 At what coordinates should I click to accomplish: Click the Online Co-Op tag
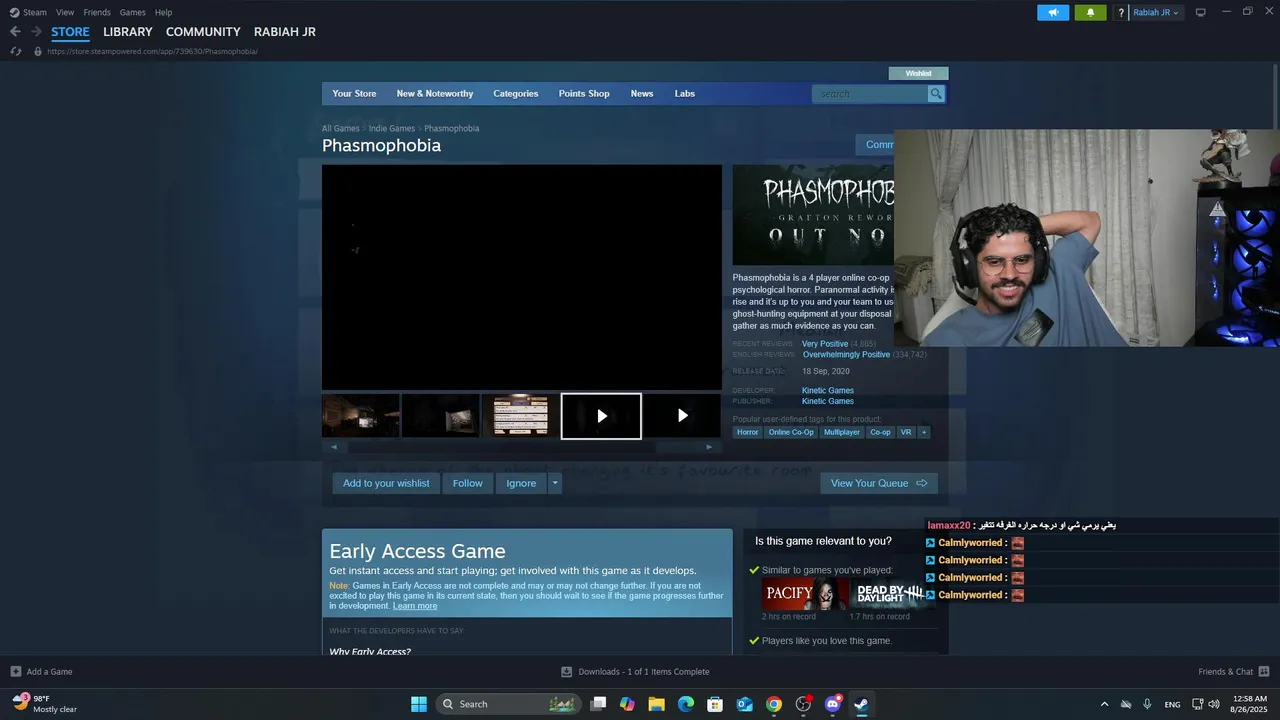791,432
